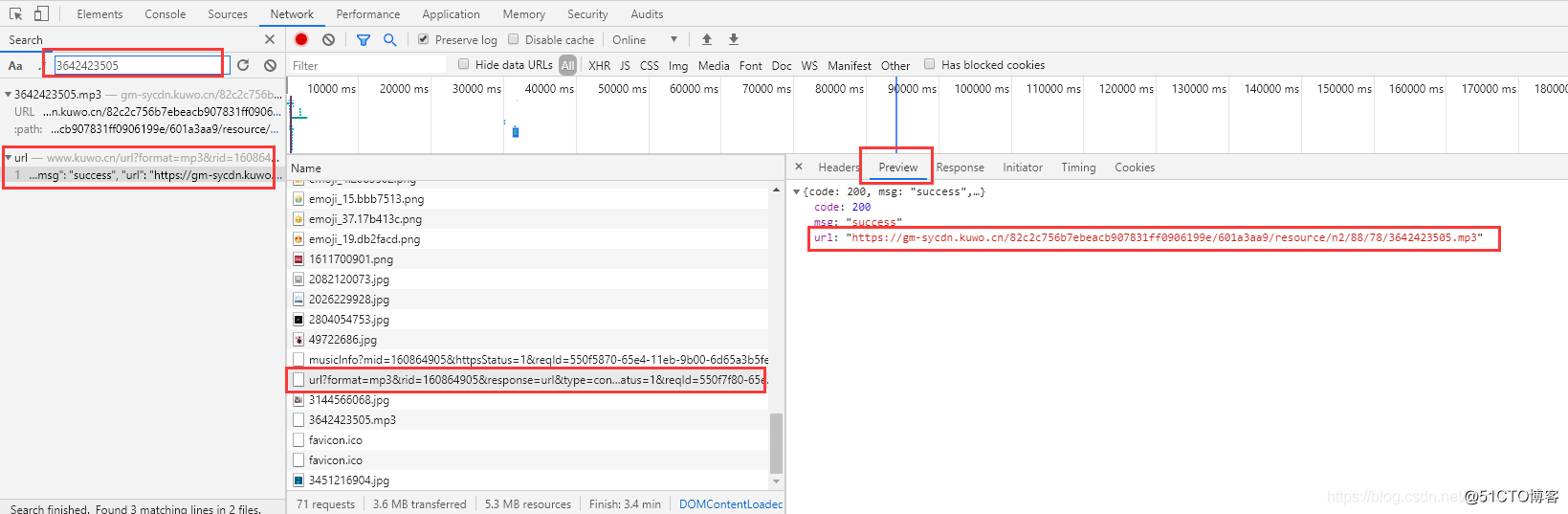Click the export HAR download arrow icon

pyautogui.click(x=734, y=39)
